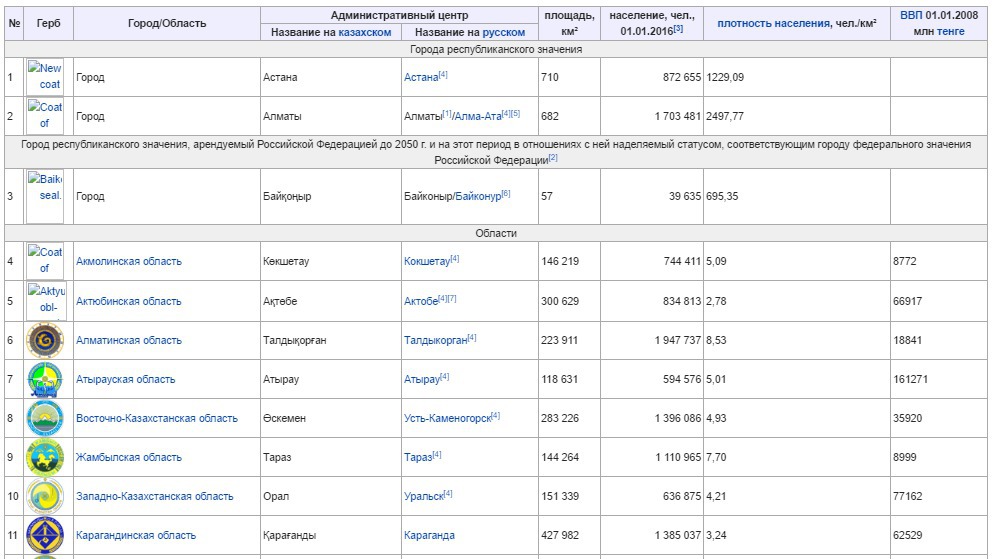This screenshot has height=559, width=994.
Task: Click the ВВП link in the header
Action: 910,15
